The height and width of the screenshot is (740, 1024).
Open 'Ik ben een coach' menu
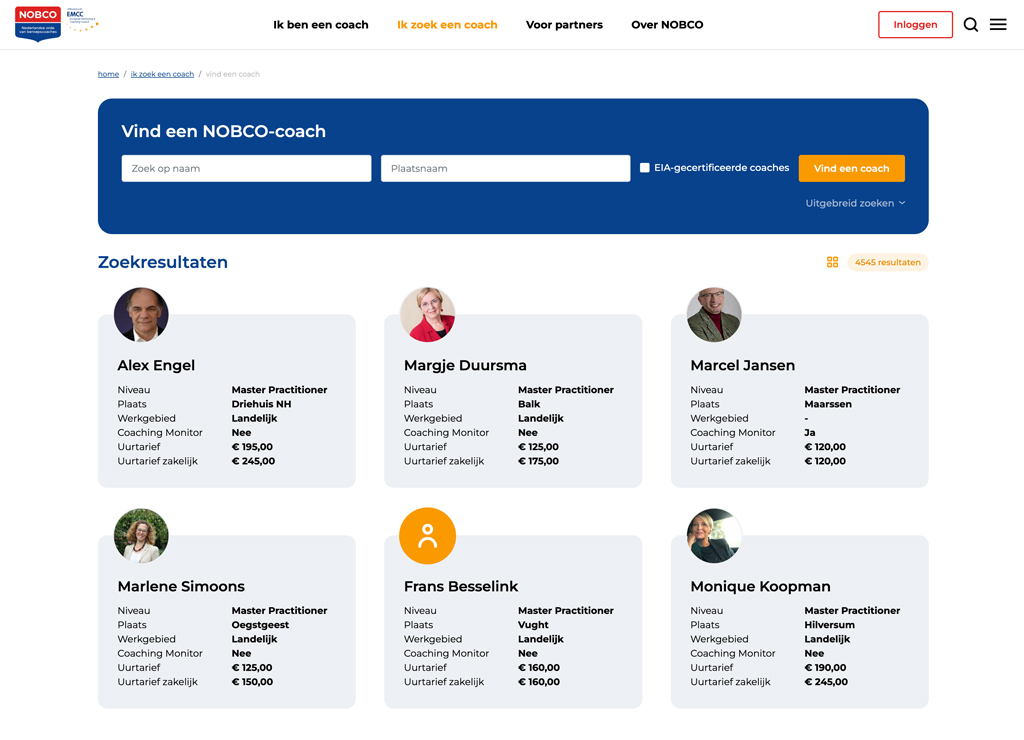320,25
